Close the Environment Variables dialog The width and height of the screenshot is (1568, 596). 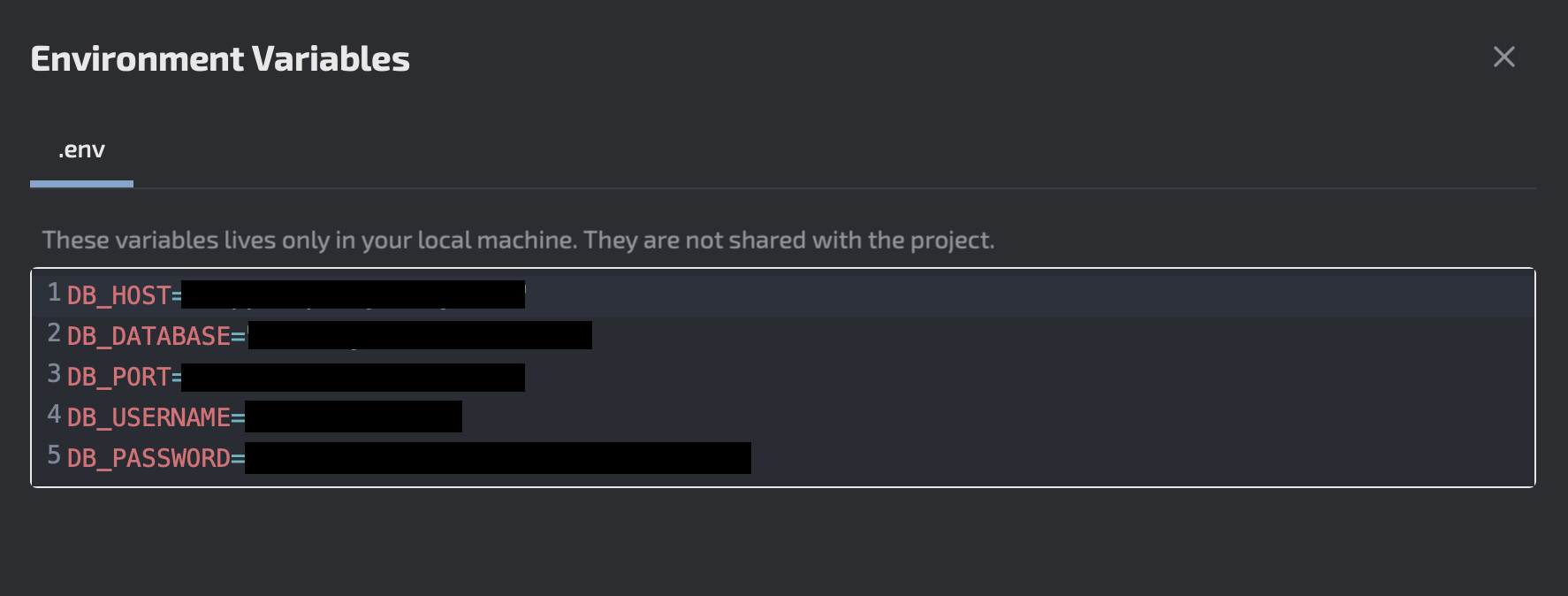(x=1503, y=57)
